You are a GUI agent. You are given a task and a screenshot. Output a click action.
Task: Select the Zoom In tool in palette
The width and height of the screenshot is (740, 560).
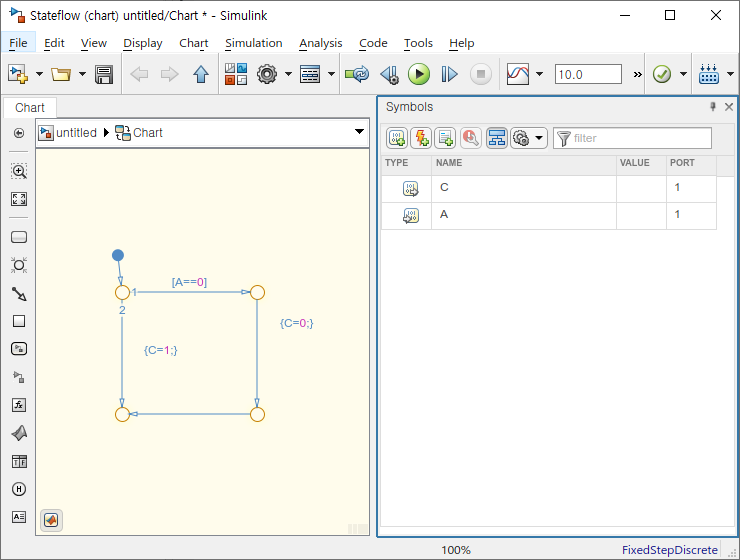(19, 171)
